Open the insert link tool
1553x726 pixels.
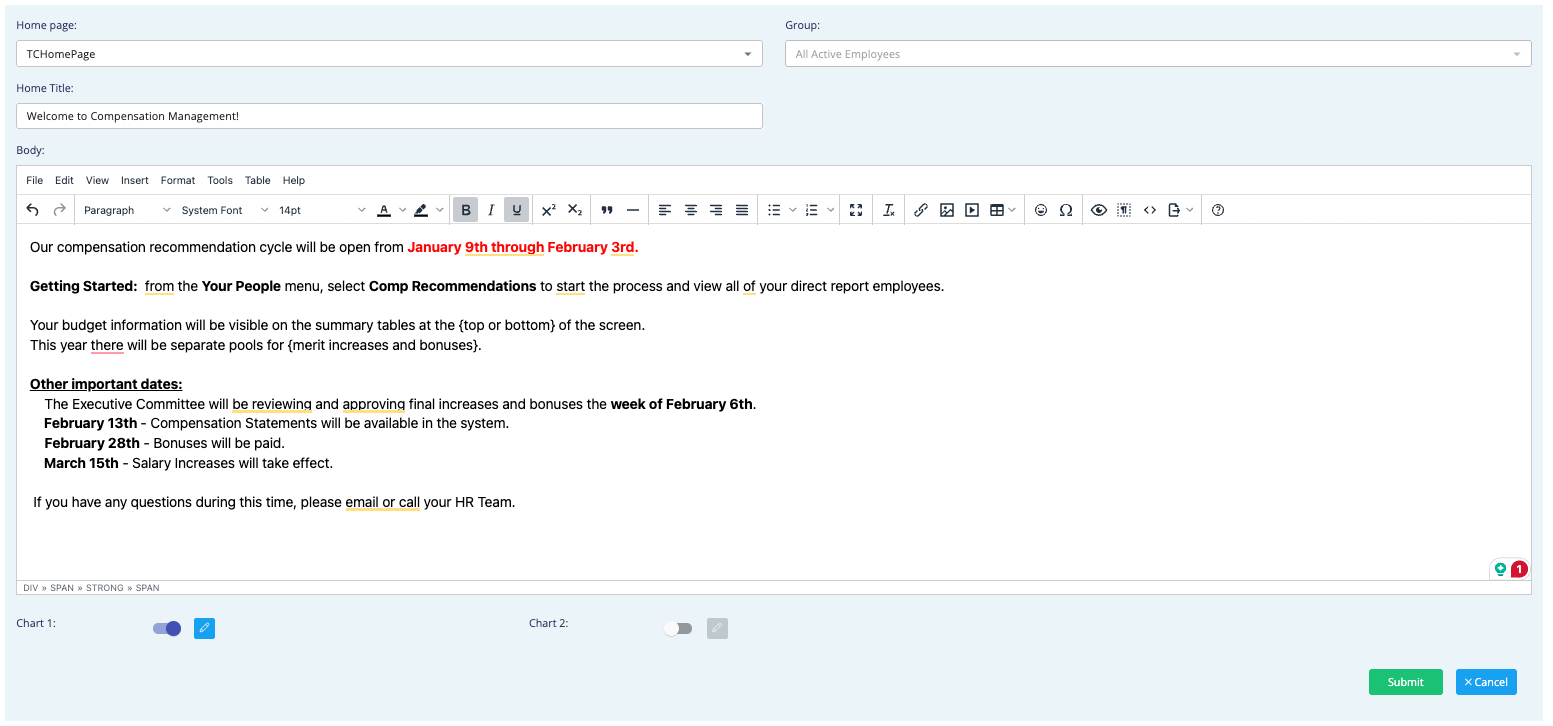tap(921, 210)
